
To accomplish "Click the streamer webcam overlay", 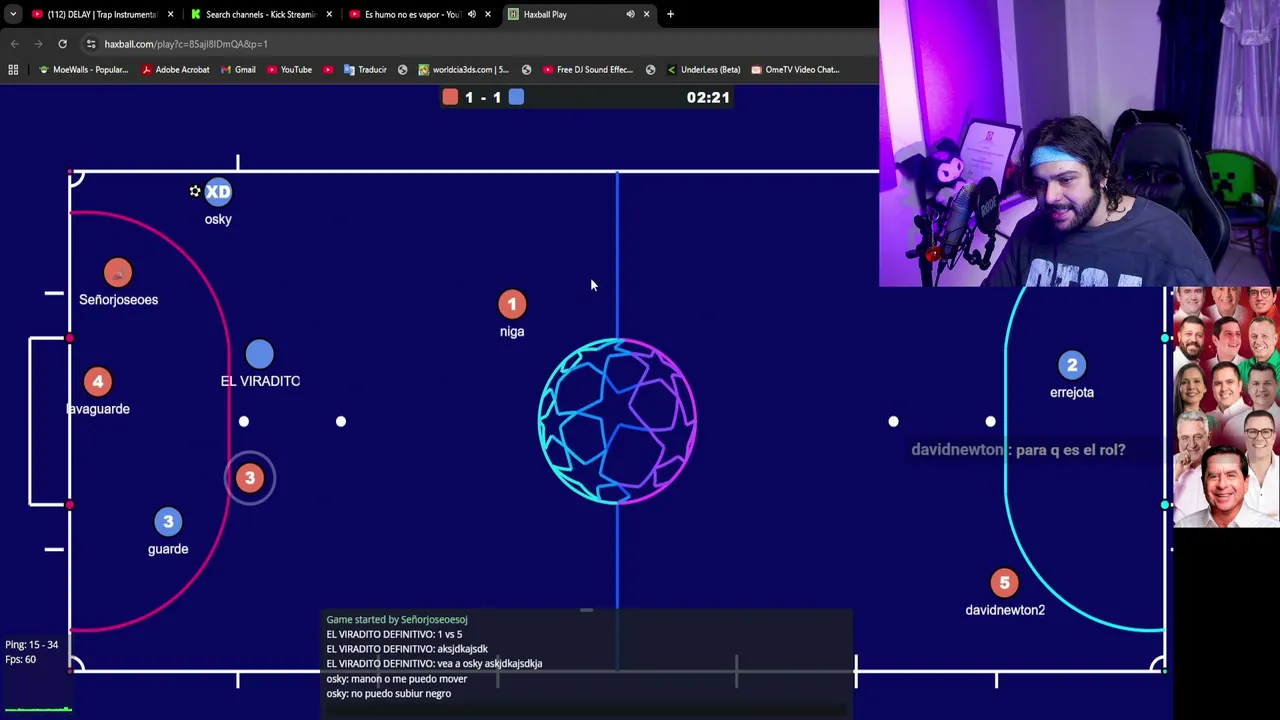I will [1079, 144].
